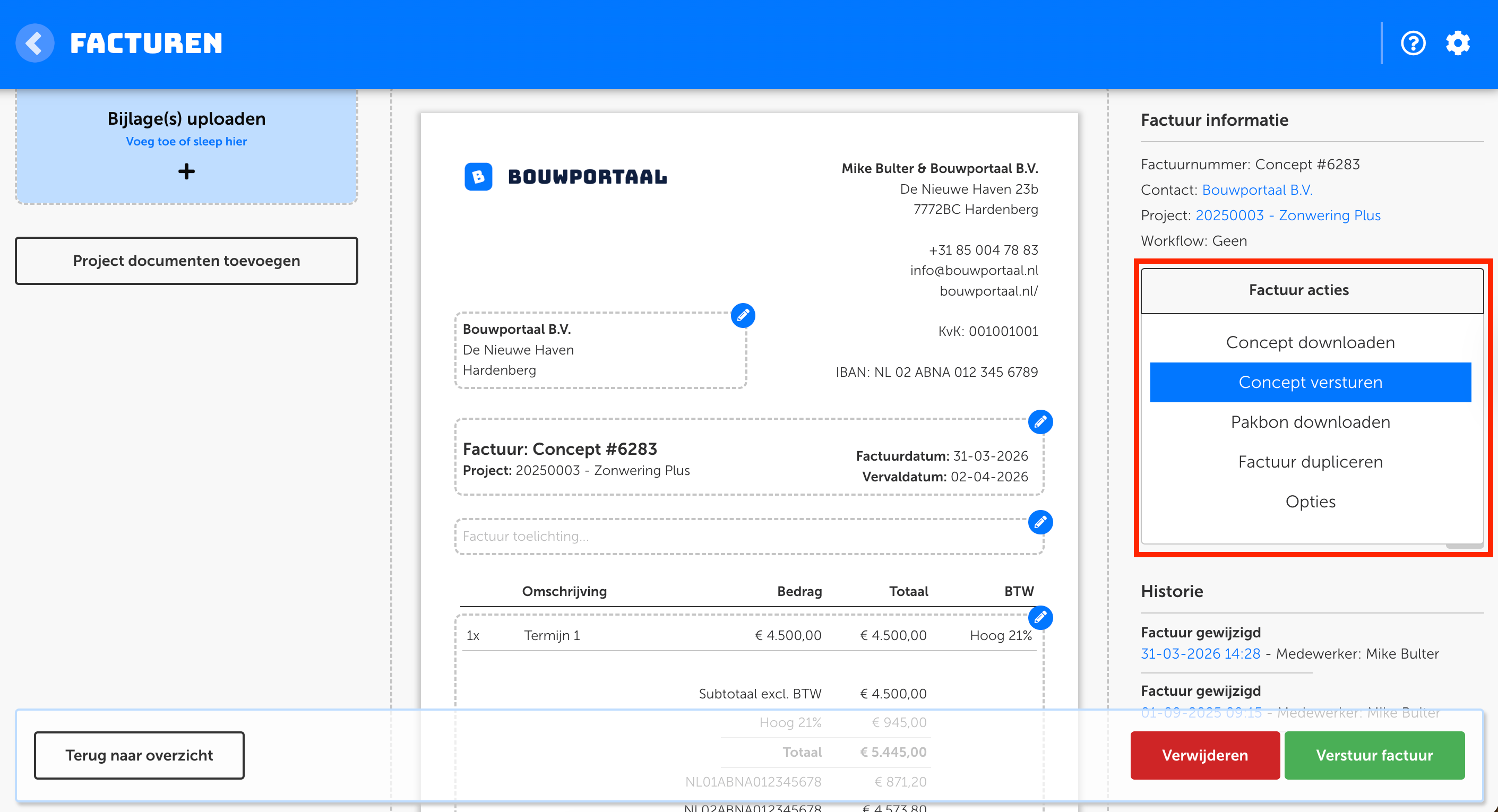Click the green Verstuur factuur button
This screenshot has width=1498, height=812.
(1374, 755)
